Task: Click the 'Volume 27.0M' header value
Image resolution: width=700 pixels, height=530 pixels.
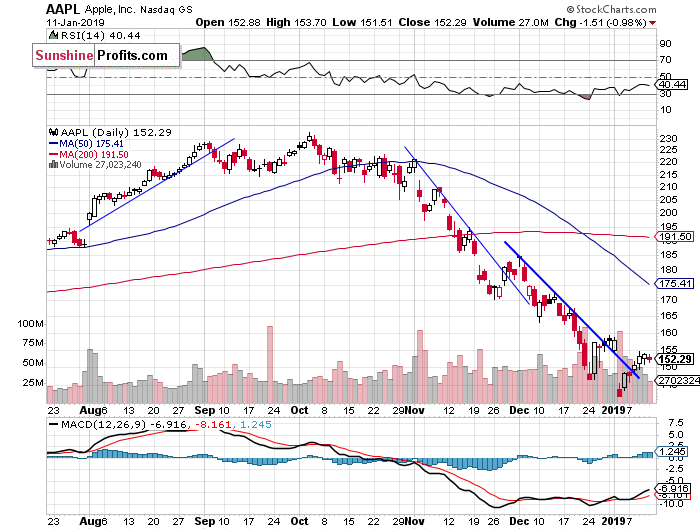Action: pyautogui.click(x=510, y=22)
